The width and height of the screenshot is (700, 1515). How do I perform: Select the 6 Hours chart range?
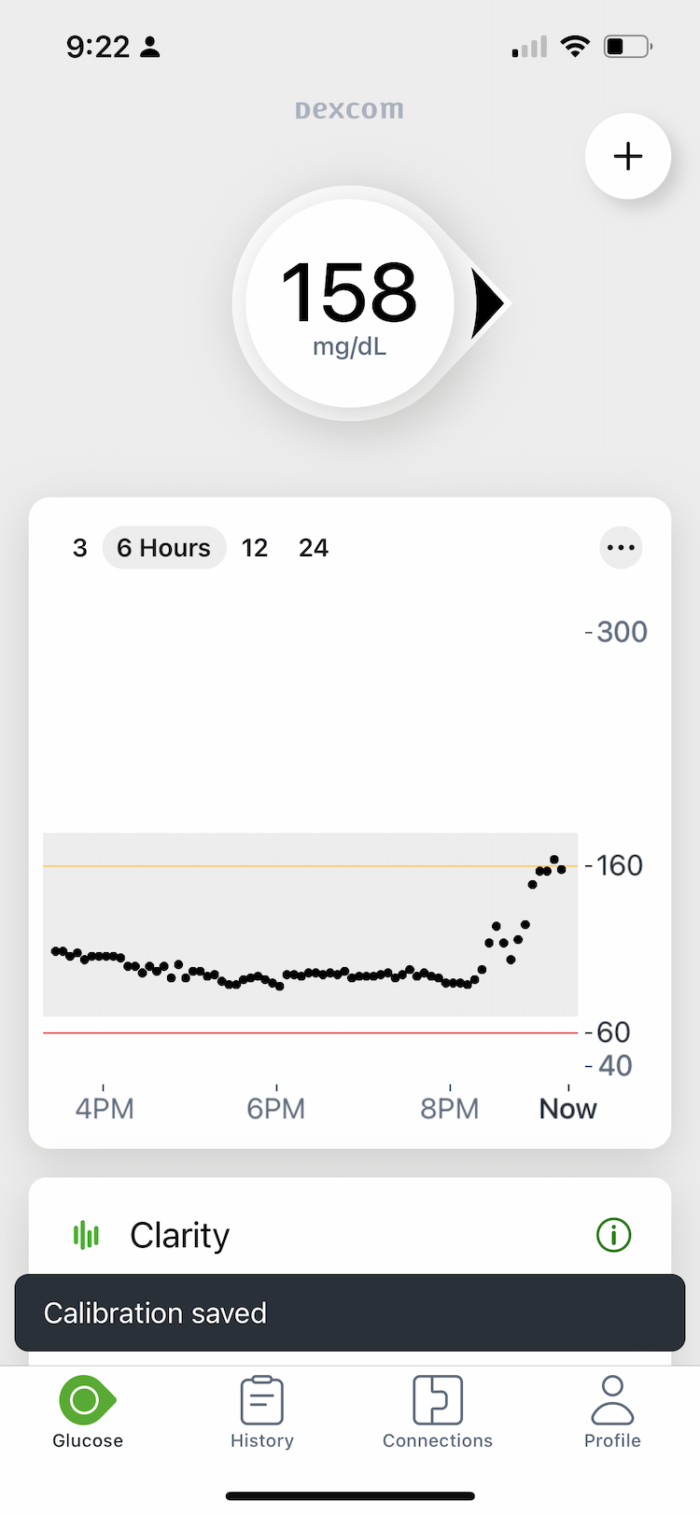coord(164,548)
